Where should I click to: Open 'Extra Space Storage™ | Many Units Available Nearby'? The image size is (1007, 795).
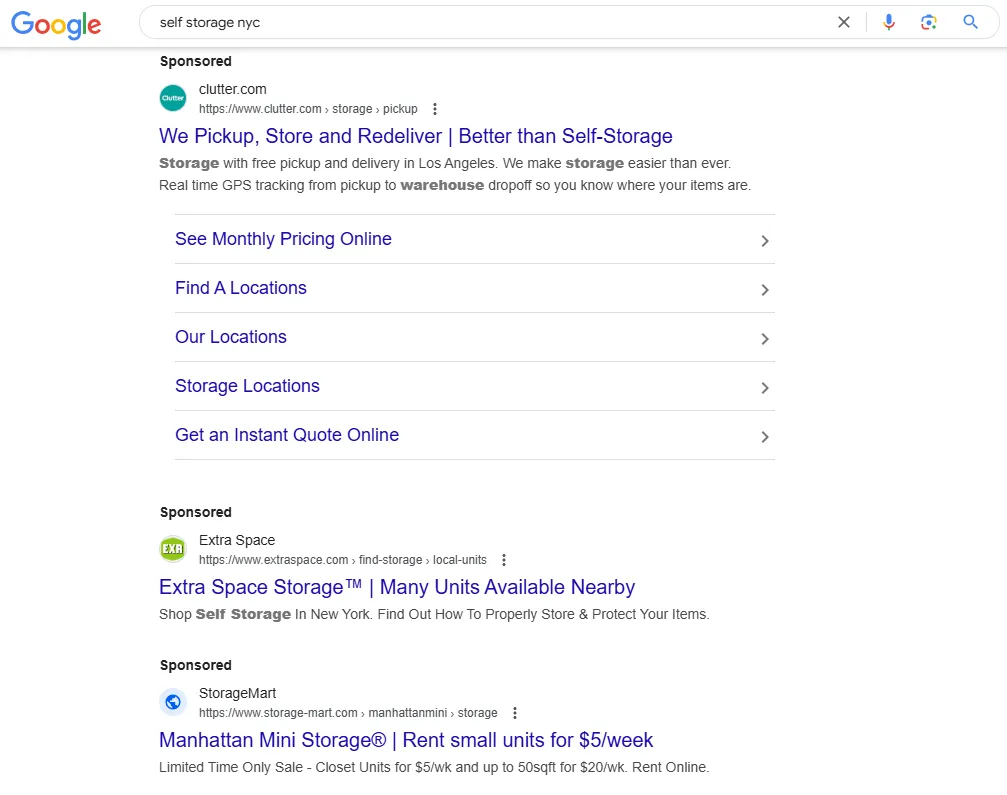(397, 587)
